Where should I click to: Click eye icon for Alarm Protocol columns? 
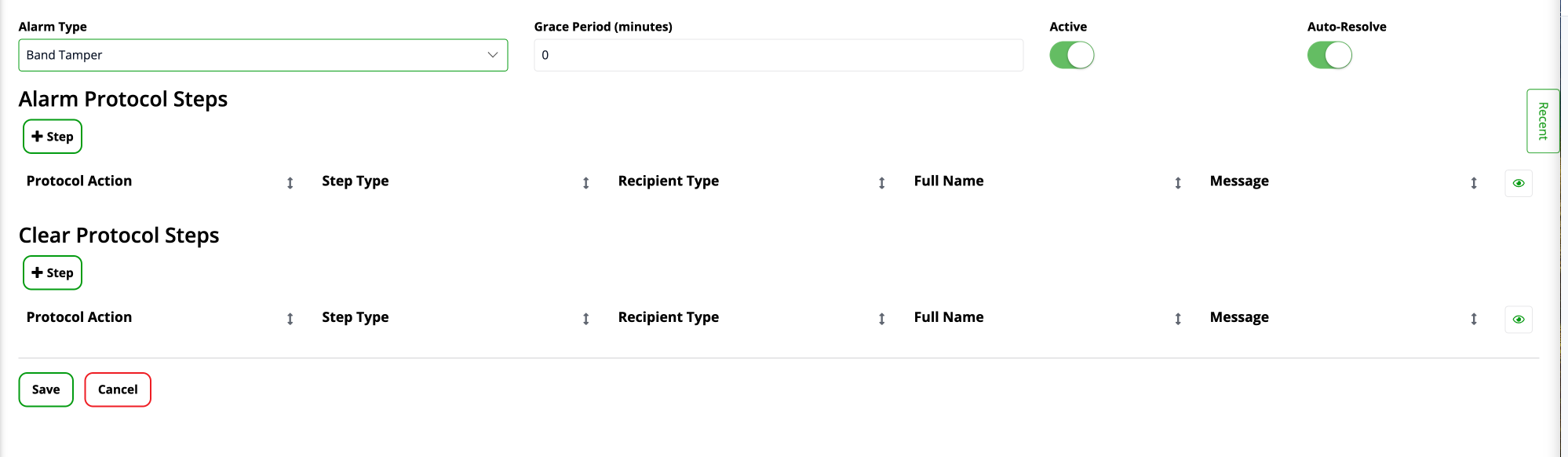pyautogui.click(x=1519, y=183)
